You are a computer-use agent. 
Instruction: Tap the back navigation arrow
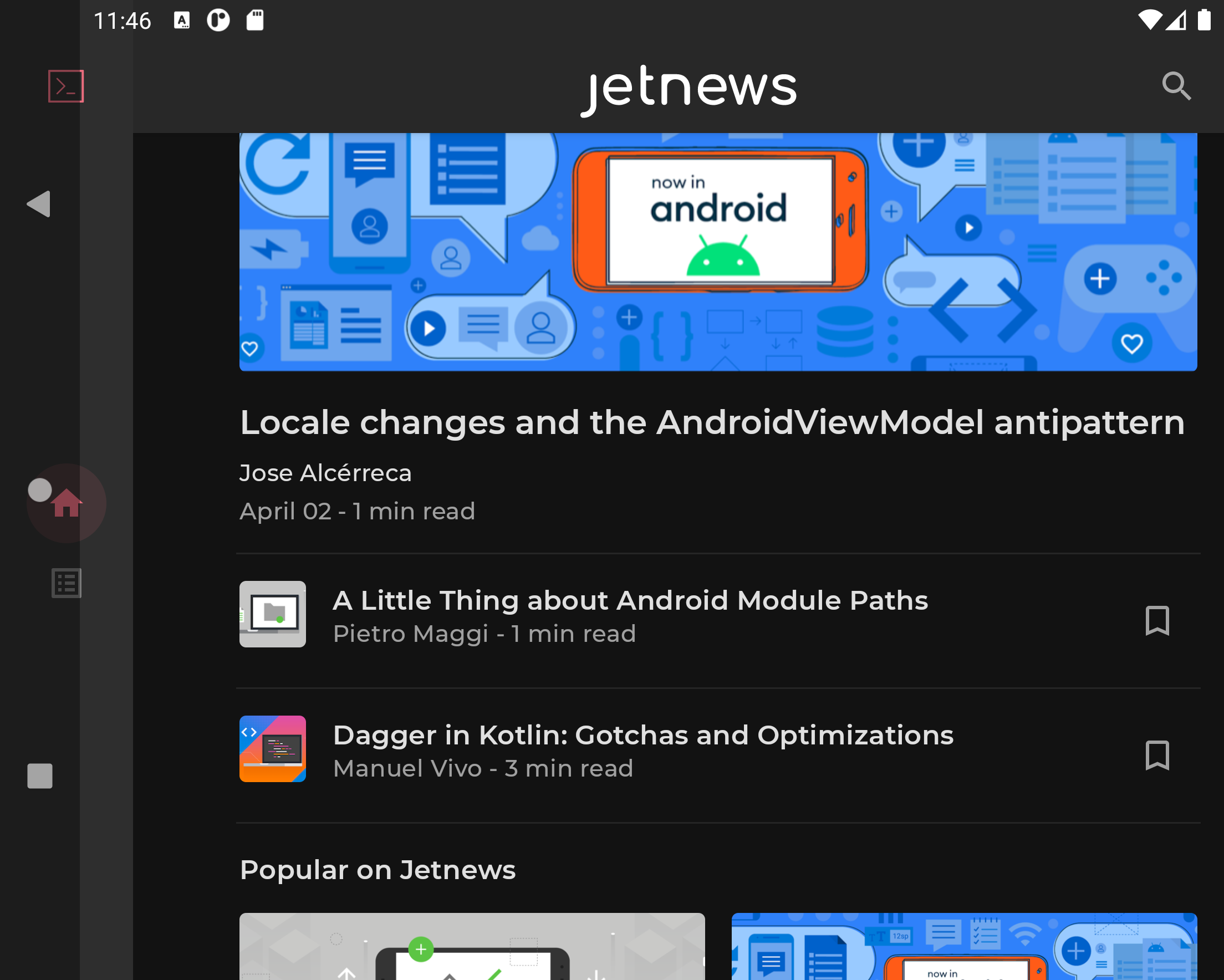39,205
